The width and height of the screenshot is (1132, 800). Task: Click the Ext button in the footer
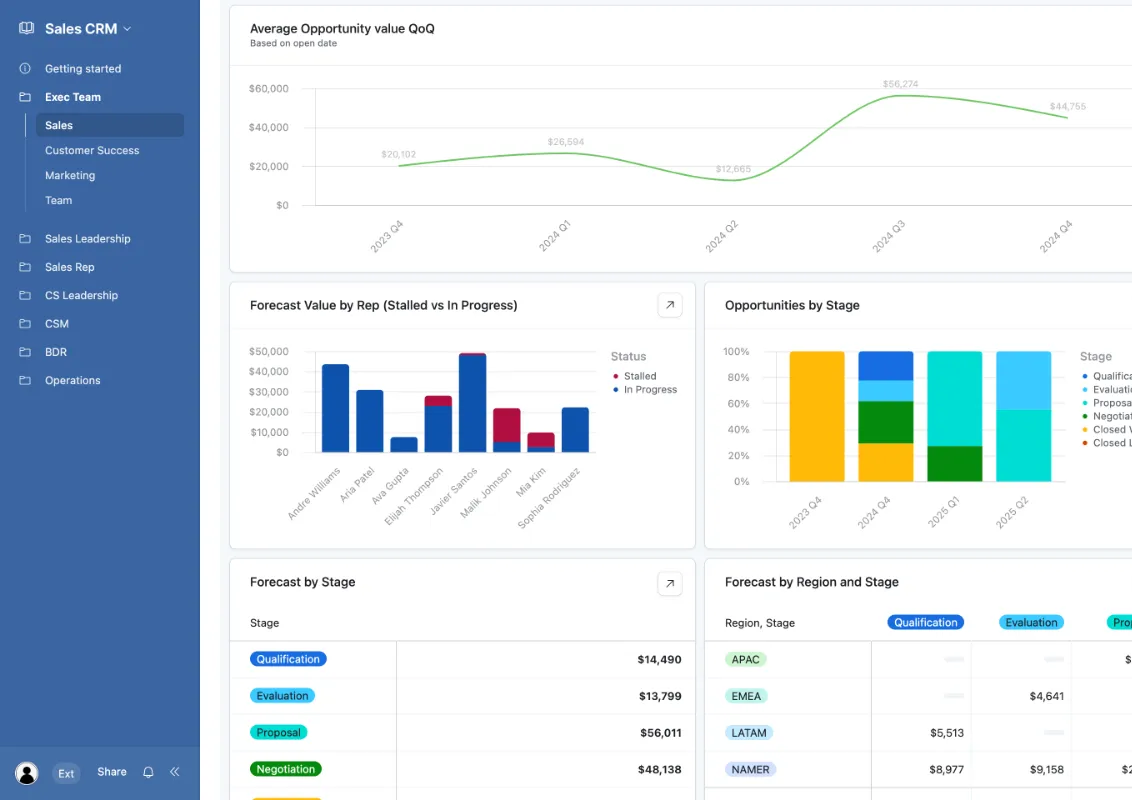pos(66,773)
